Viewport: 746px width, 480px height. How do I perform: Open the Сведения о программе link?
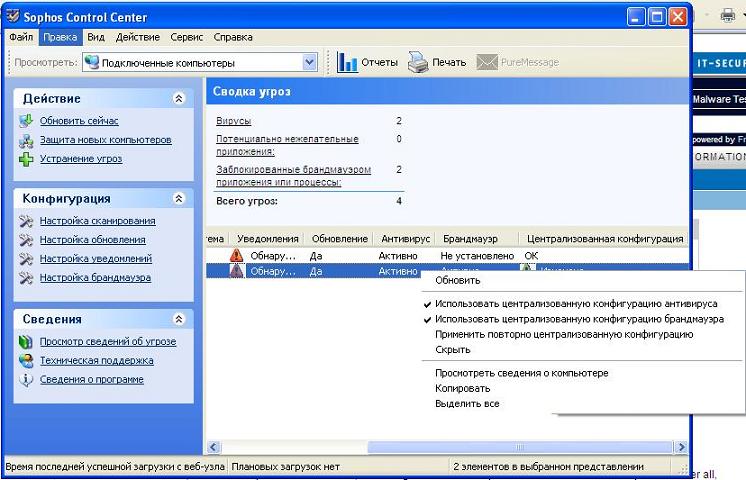tap(92, 380)
